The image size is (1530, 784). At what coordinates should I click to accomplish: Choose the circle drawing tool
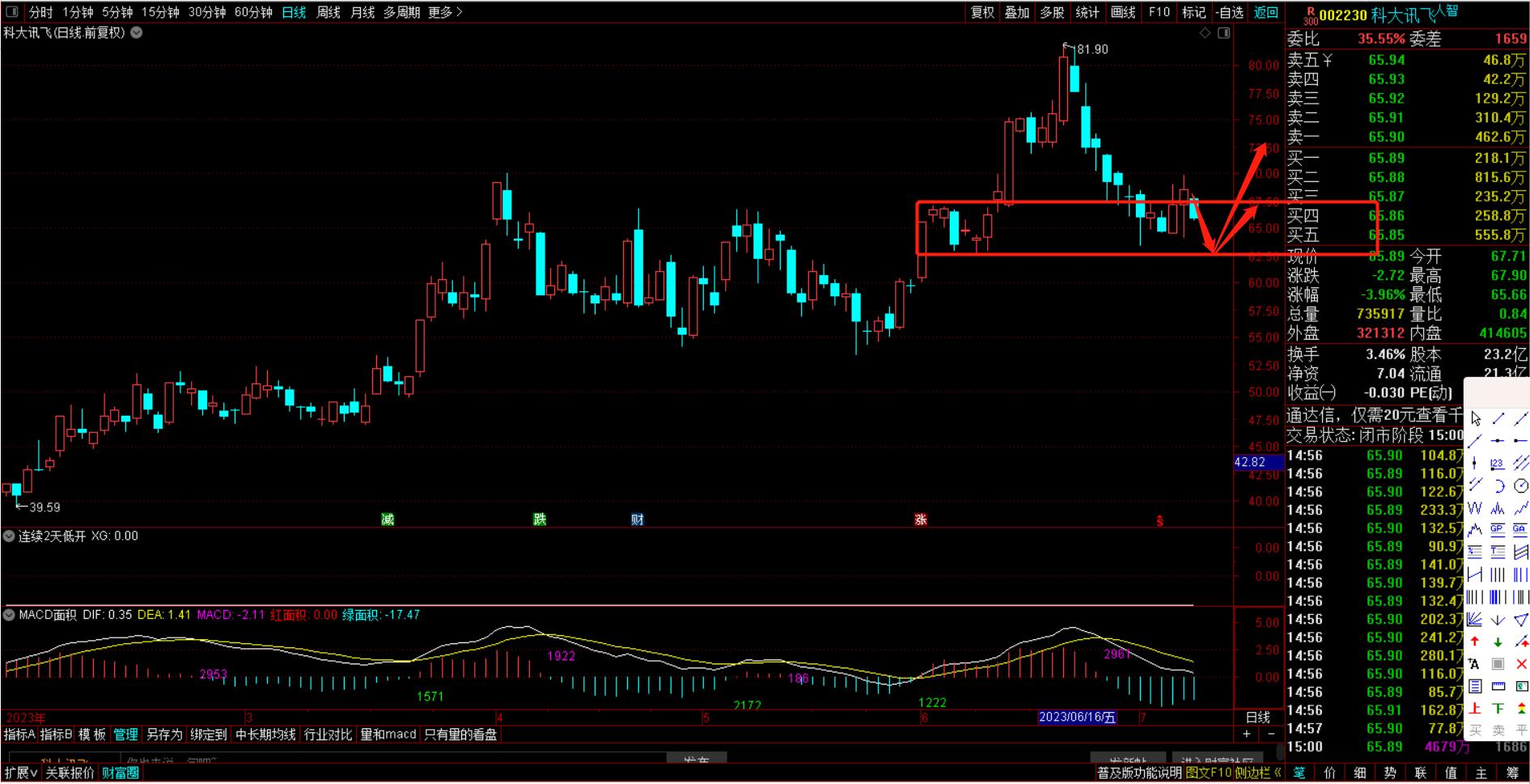coord(1521,485)
